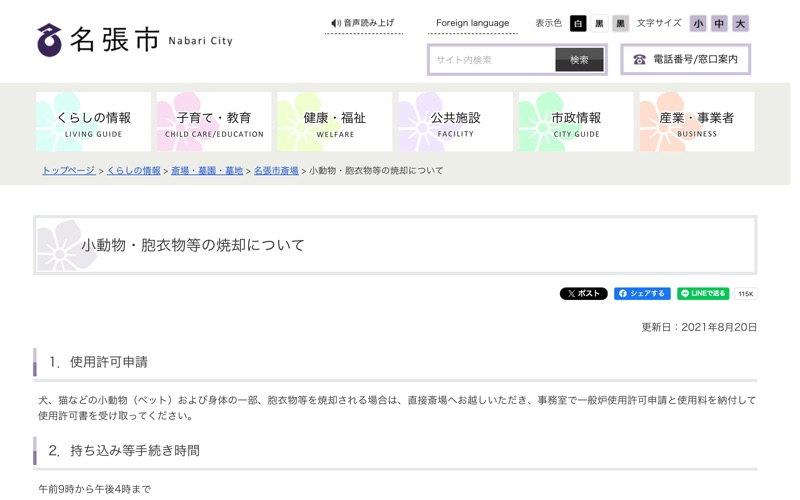Send page via LINEで送る button
The height and width of the screenshot is (500, 800).
(x=703, y=293)
